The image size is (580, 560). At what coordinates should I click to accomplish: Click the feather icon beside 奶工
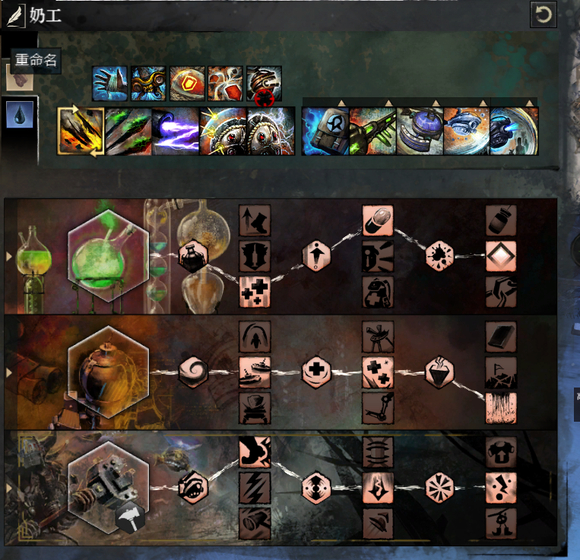[15, 16]
